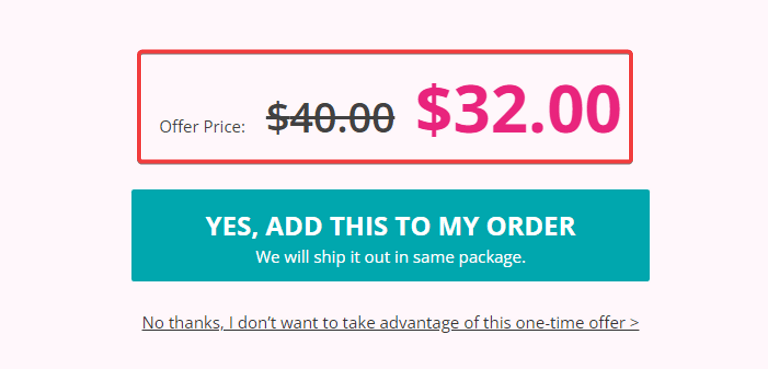
Task: Decline via the No thanks one-time offer link
Action: pos(390,323)
